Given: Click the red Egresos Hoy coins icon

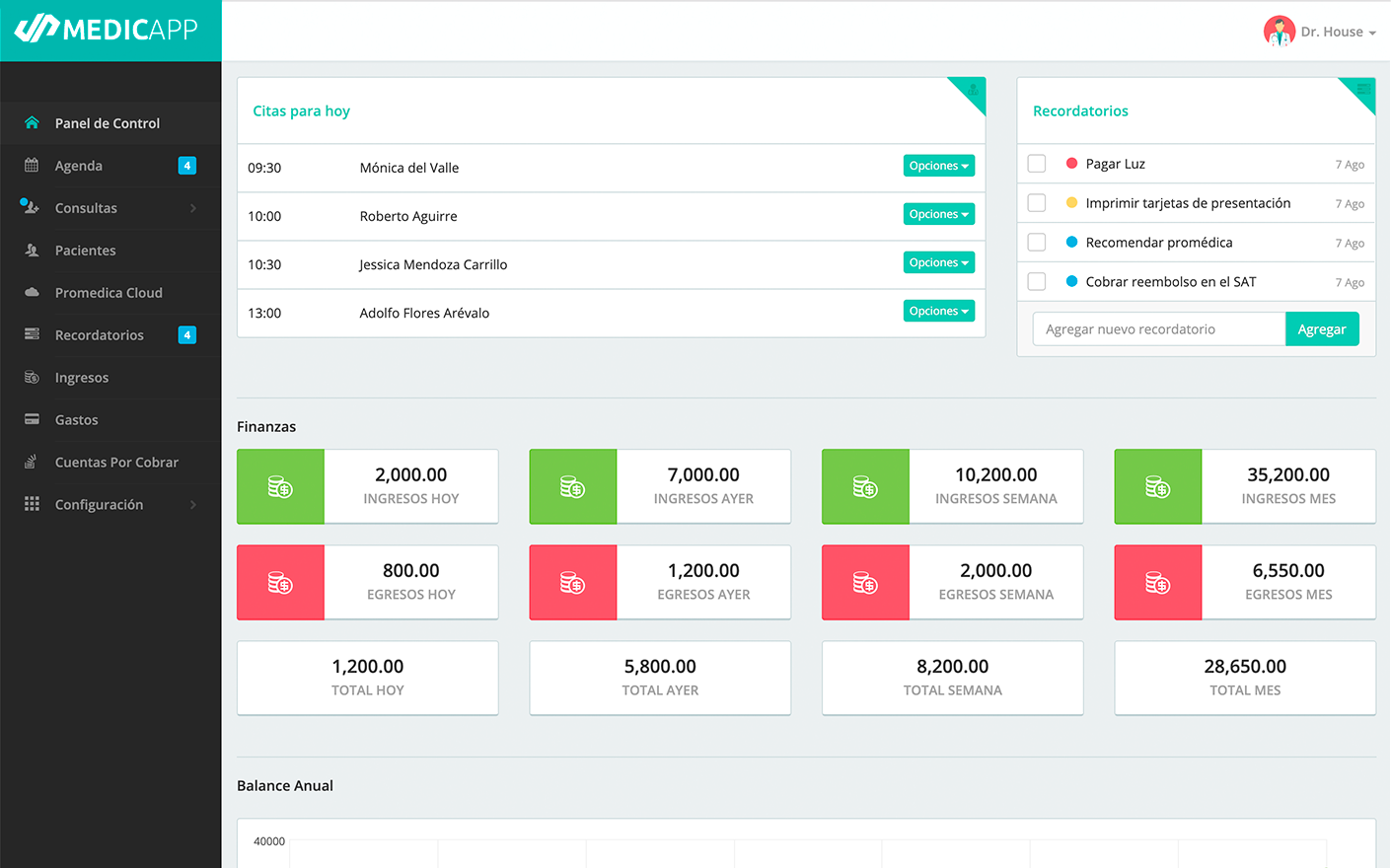Looking at the screenshot, I should click(280, 583).
